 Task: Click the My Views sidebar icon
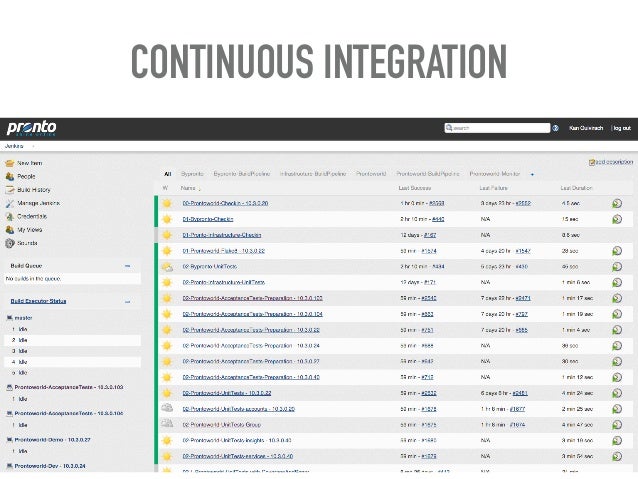pyautogui.click(x=10, y=230)
